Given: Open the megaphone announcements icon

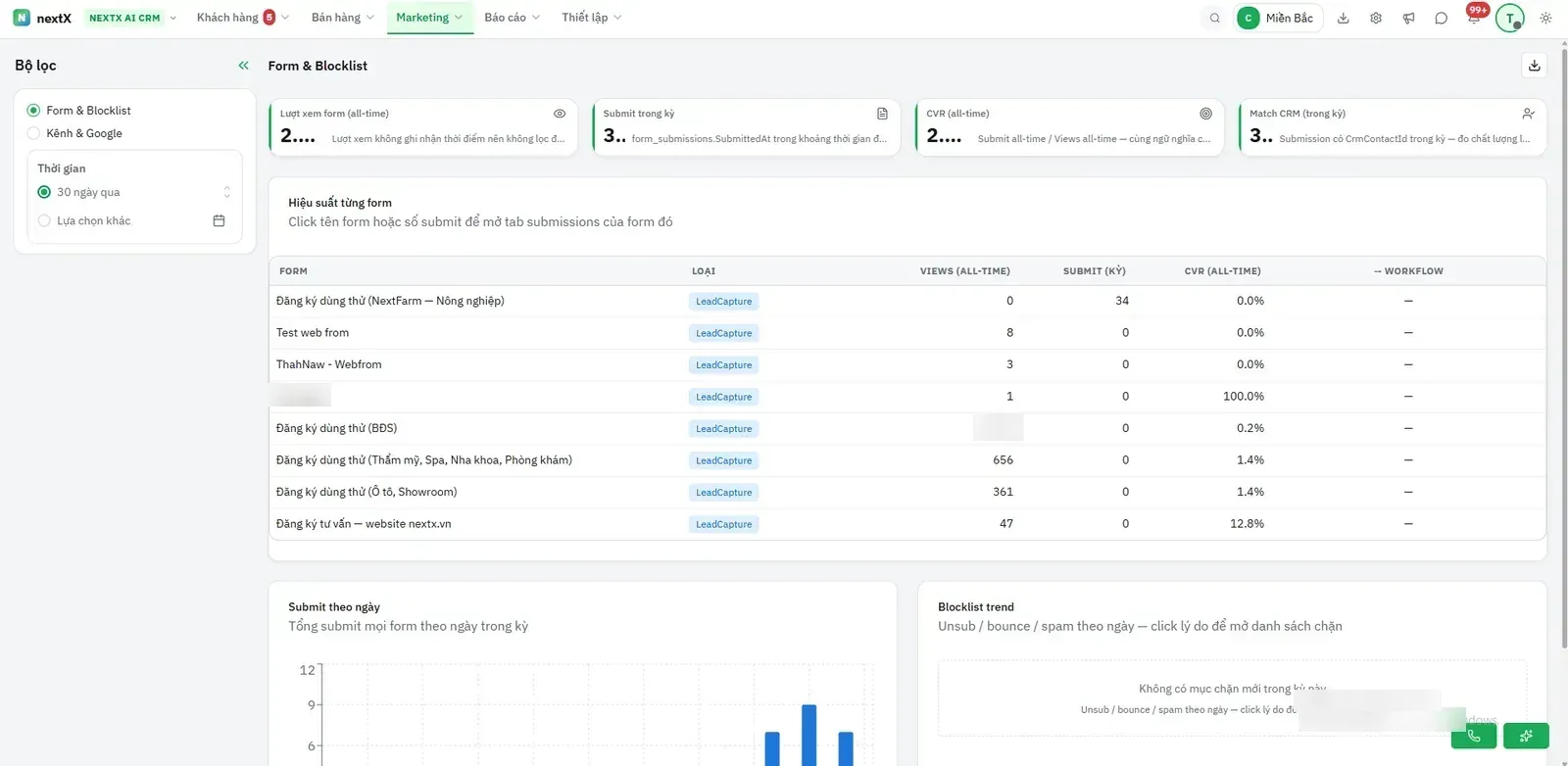Looking at the screenshot, I should [1408, 18].
